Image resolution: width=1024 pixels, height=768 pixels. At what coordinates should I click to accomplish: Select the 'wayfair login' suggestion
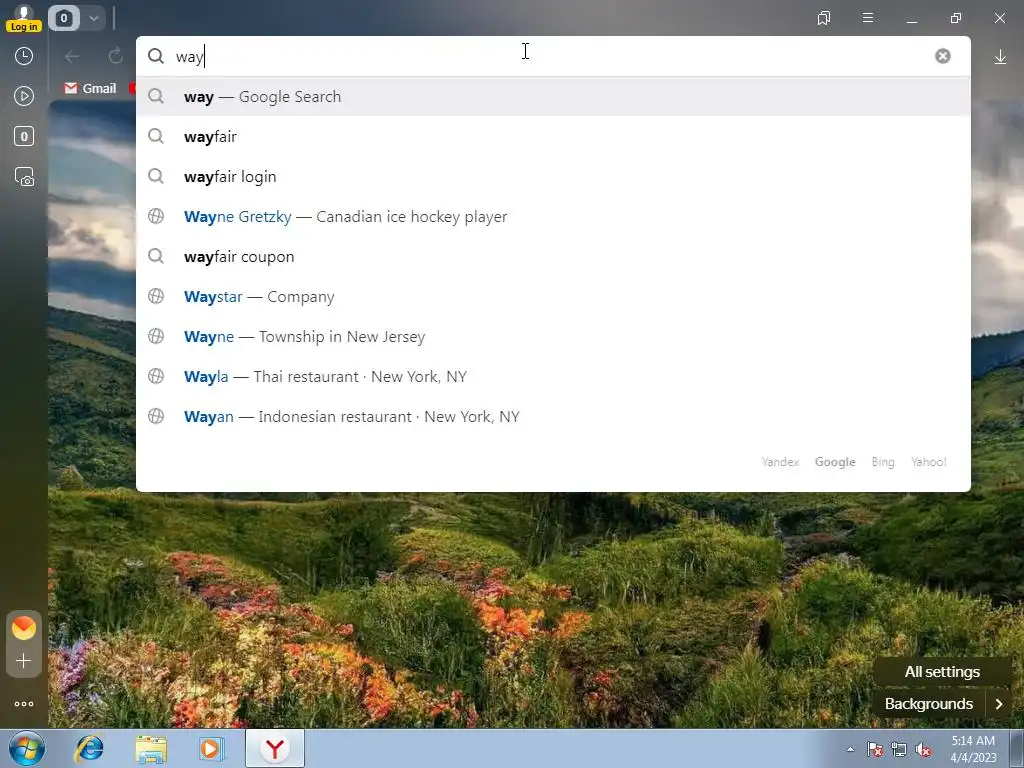(553, 176)
